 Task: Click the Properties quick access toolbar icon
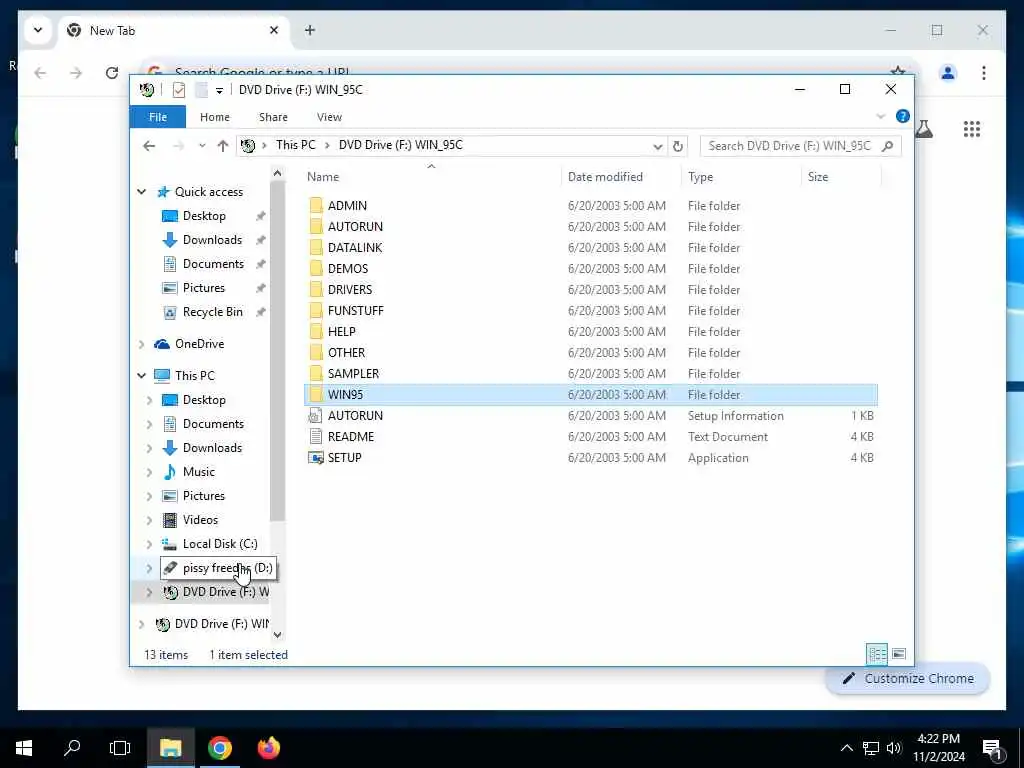coord(178,90)
